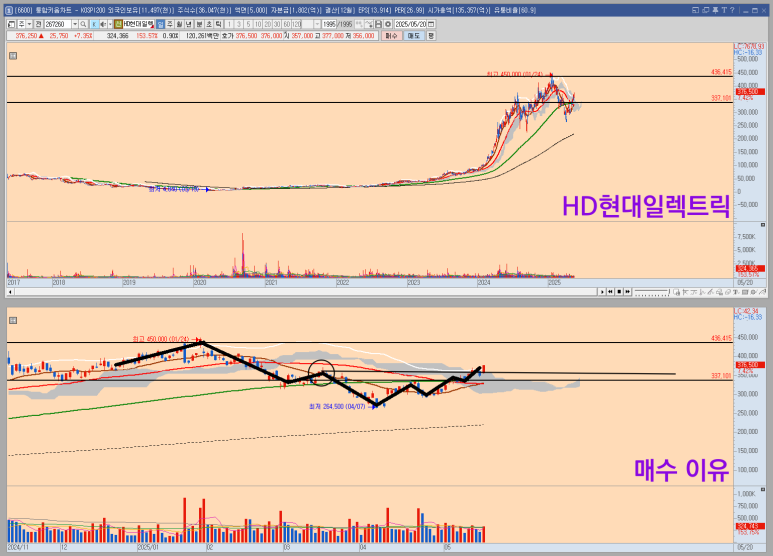
Task: Click the duplicate screen icon in title bar
Action: click(x=705, y=10)
